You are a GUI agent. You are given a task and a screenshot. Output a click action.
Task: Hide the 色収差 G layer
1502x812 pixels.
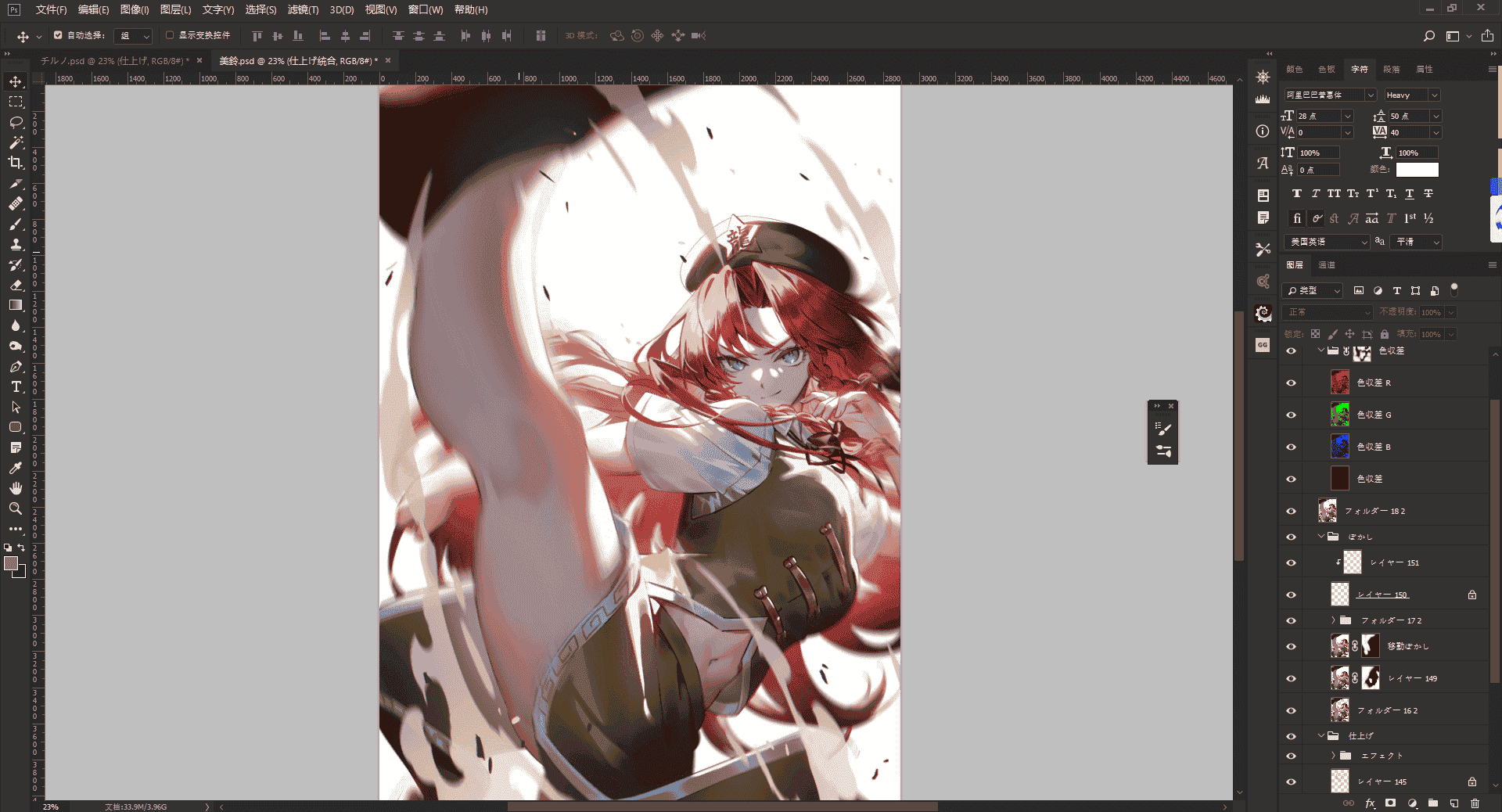[x=1292, y=415]
